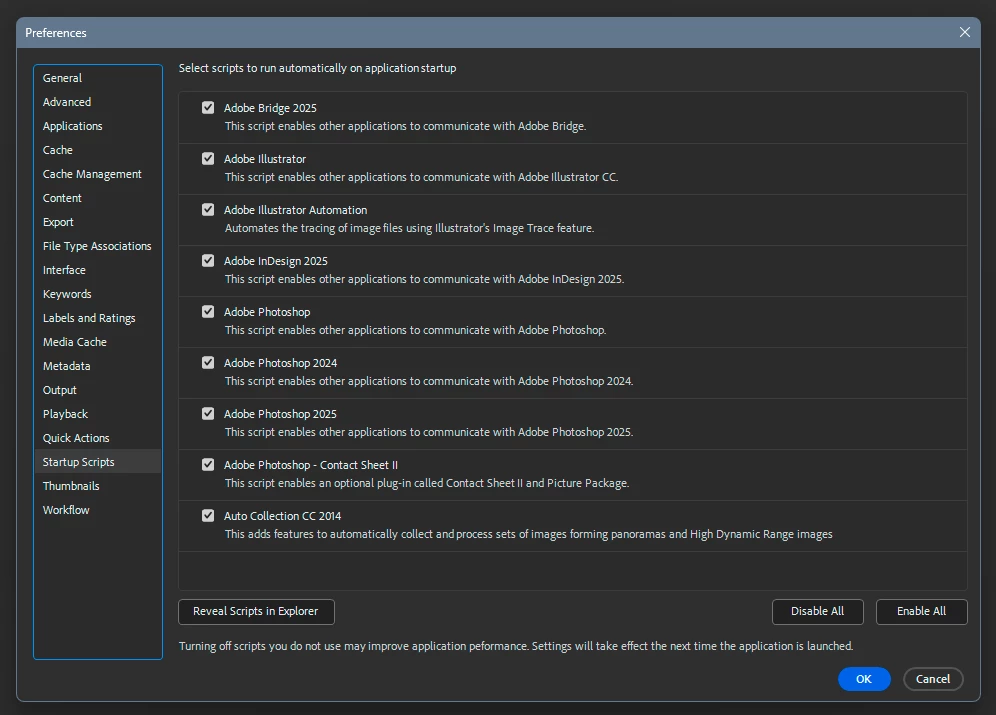Select Cache in the preferences sidebar
This screenshot has width=996, height=715.
[x=98, y=150]
